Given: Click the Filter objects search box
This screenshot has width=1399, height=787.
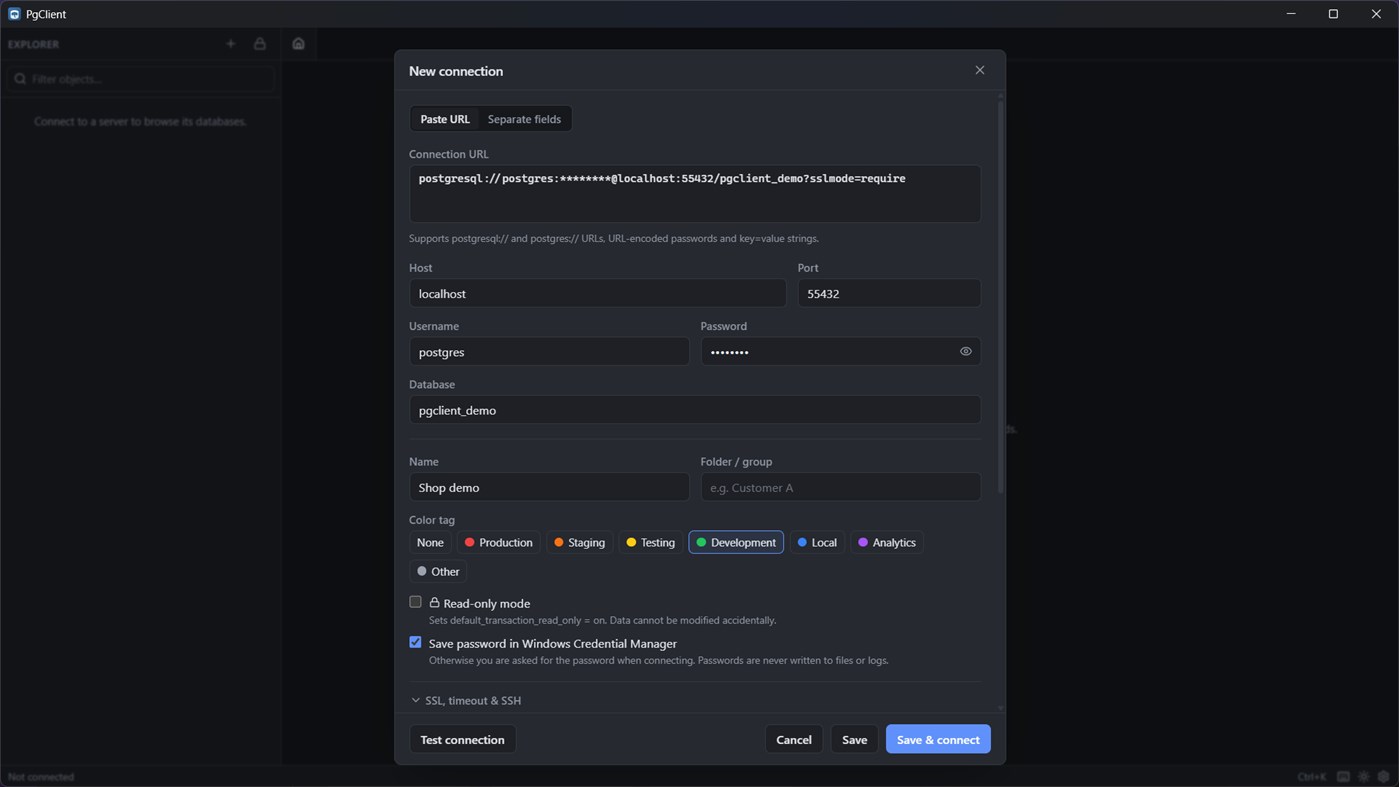Looking at the screenshot, I should pyautogui.click(x=141, y=79).
